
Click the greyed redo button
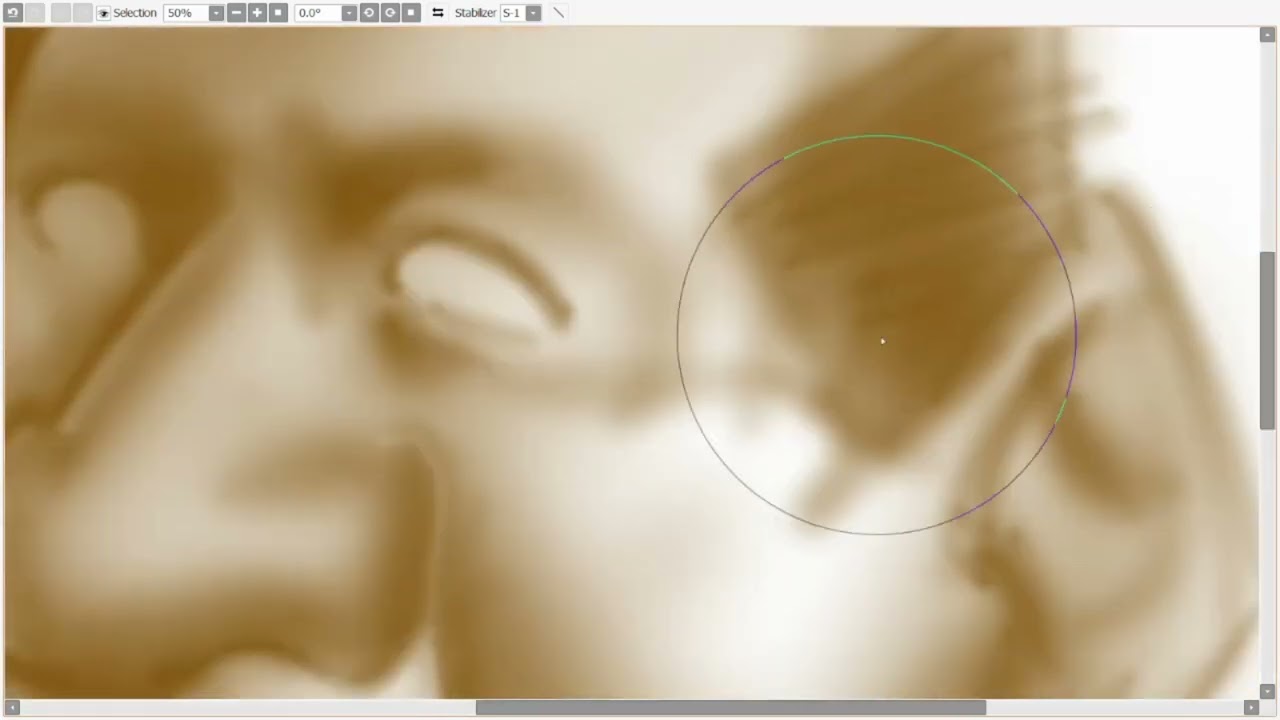pyautogui.click(x=34, y=13)
